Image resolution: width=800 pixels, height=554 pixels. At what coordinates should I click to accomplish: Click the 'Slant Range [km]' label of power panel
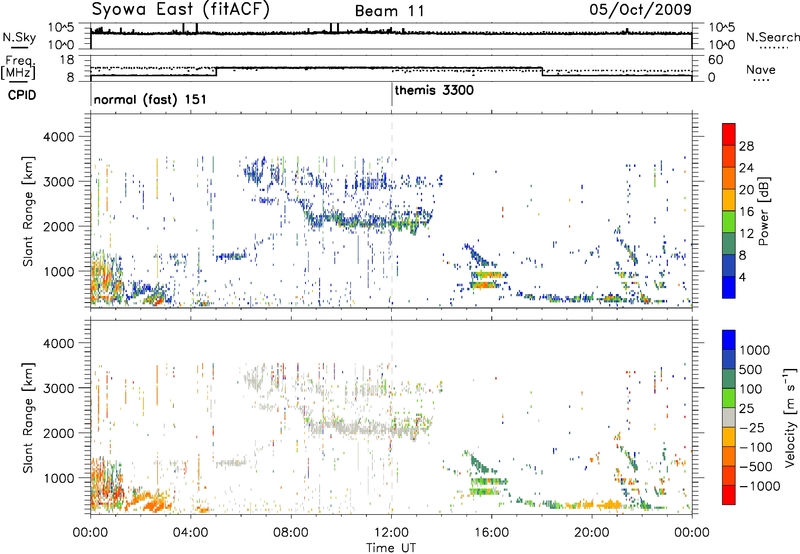click(x=28, y=211)
